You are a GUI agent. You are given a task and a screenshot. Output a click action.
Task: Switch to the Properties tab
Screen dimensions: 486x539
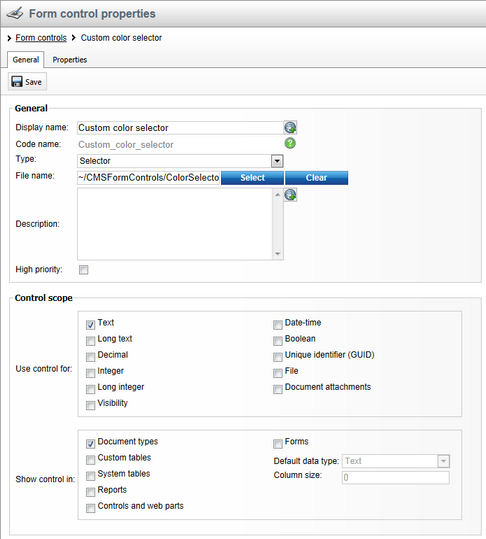[70, 60]
